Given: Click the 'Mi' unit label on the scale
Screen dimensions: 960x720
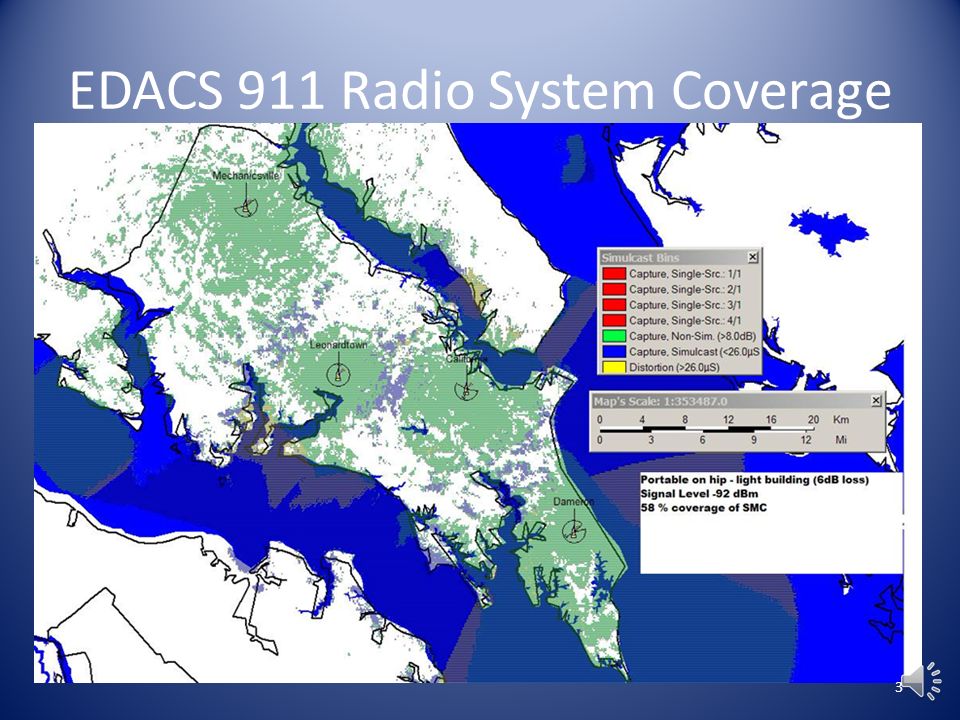Looking at the screenshot, I should pos(841,440).
